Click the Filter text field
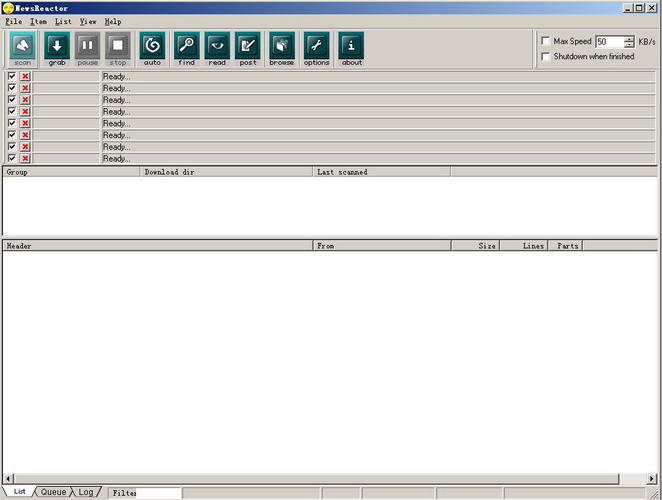This screenshot has width=662, height=500. pyautogui.click(x=159, y=493)
